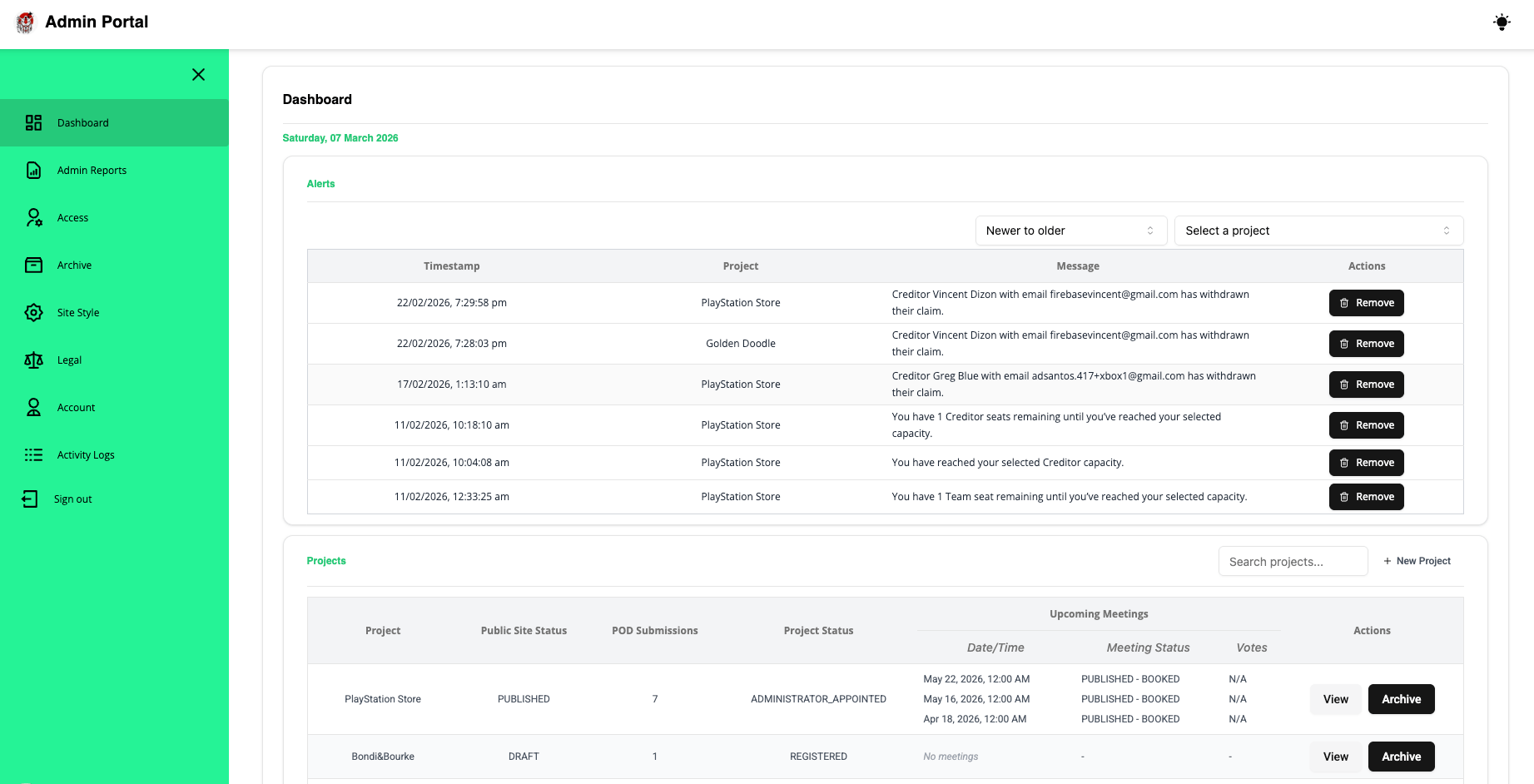Image resolution: width=1534 pixels, height=784 pixels.
Task: Open Site Style gear icon
Action: (x=33, y=313)
